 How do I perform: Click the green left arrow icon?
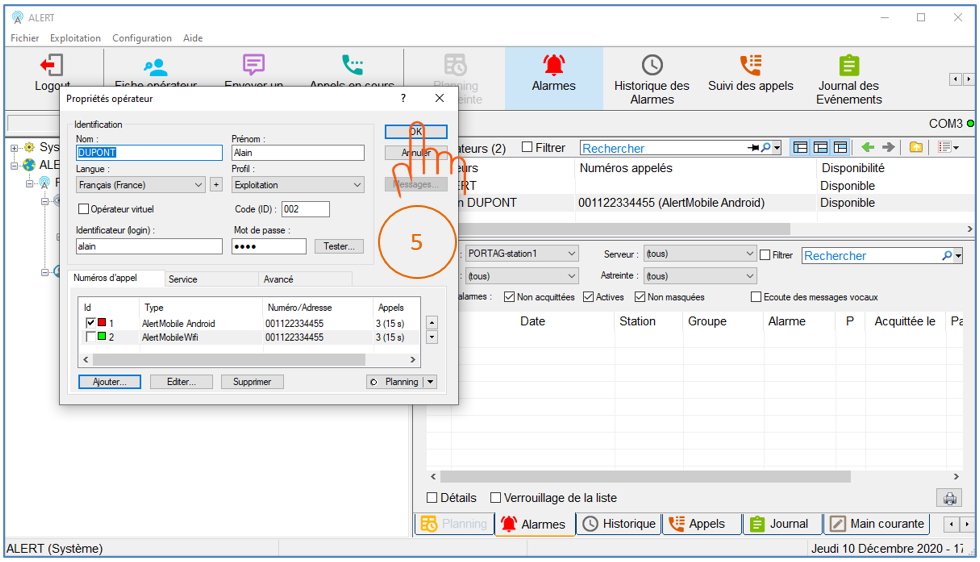tap(868, 148)
